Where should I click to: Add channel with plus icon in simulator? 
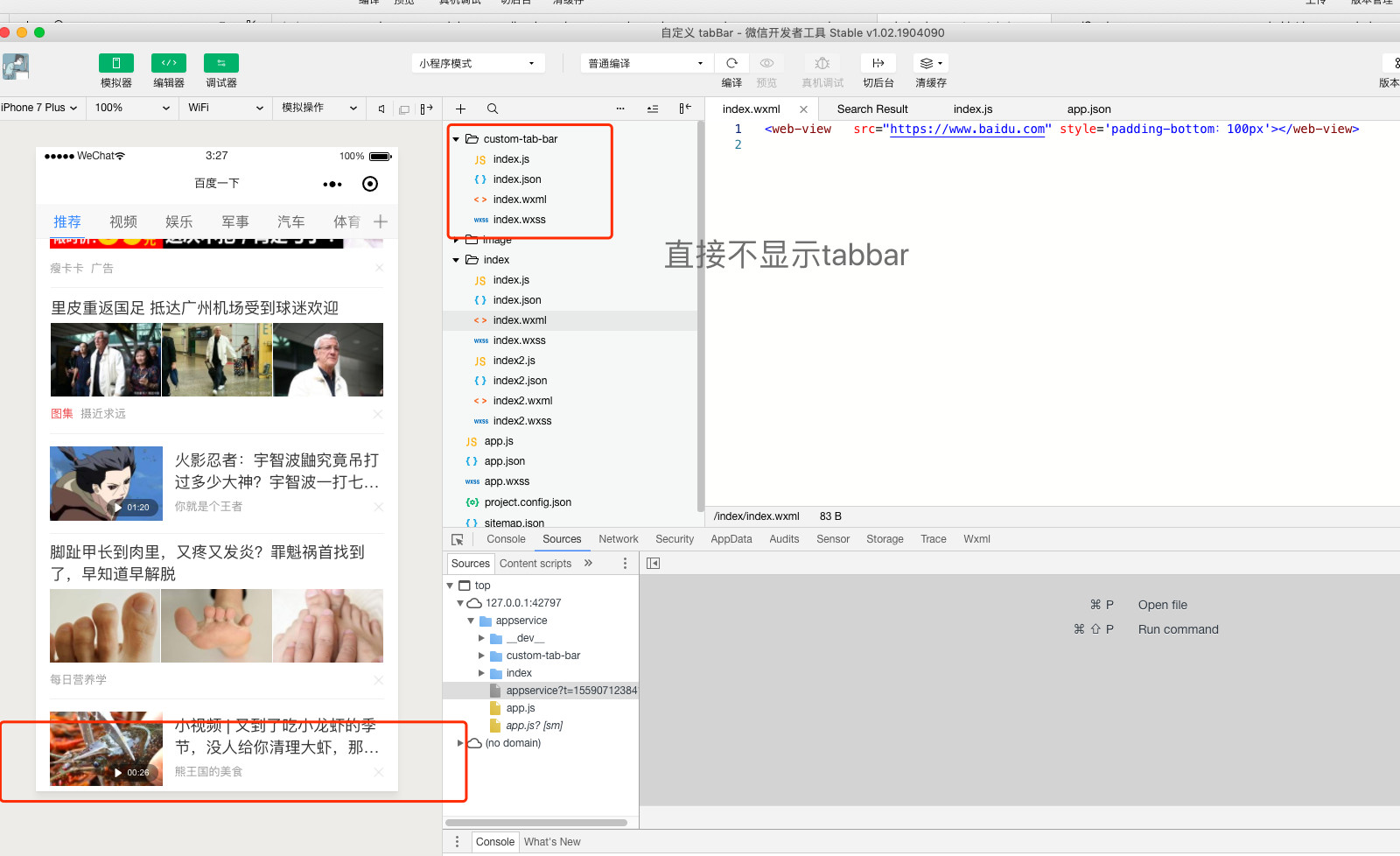pyautogui.click(x=381, y=222)
